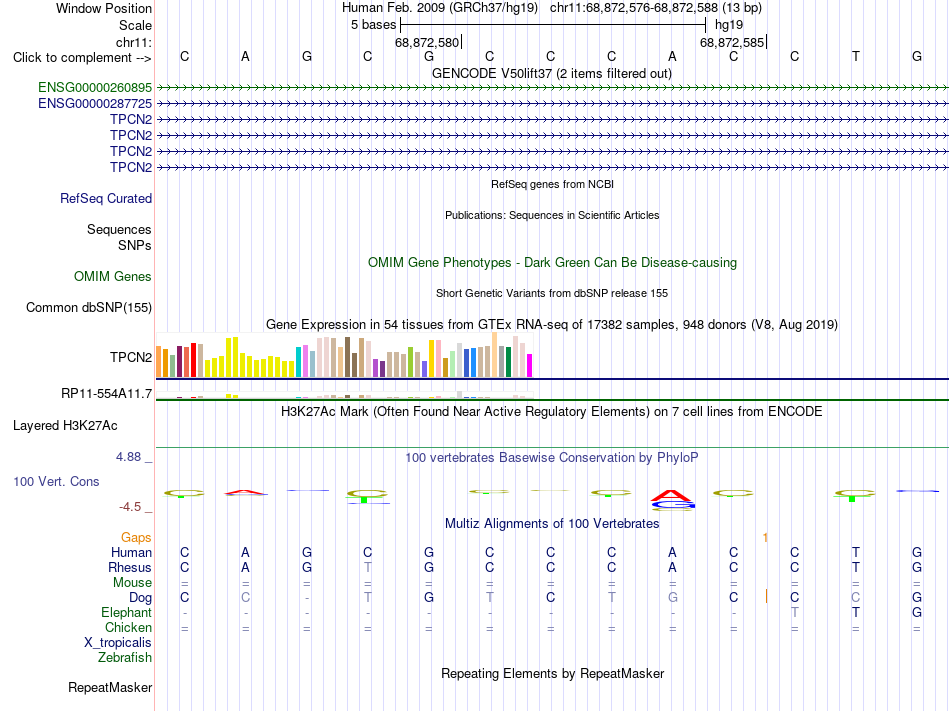Click 'RefSeq genes from NCBI' title
Screen dimensions: 950x711
click(x=552, y=184)
